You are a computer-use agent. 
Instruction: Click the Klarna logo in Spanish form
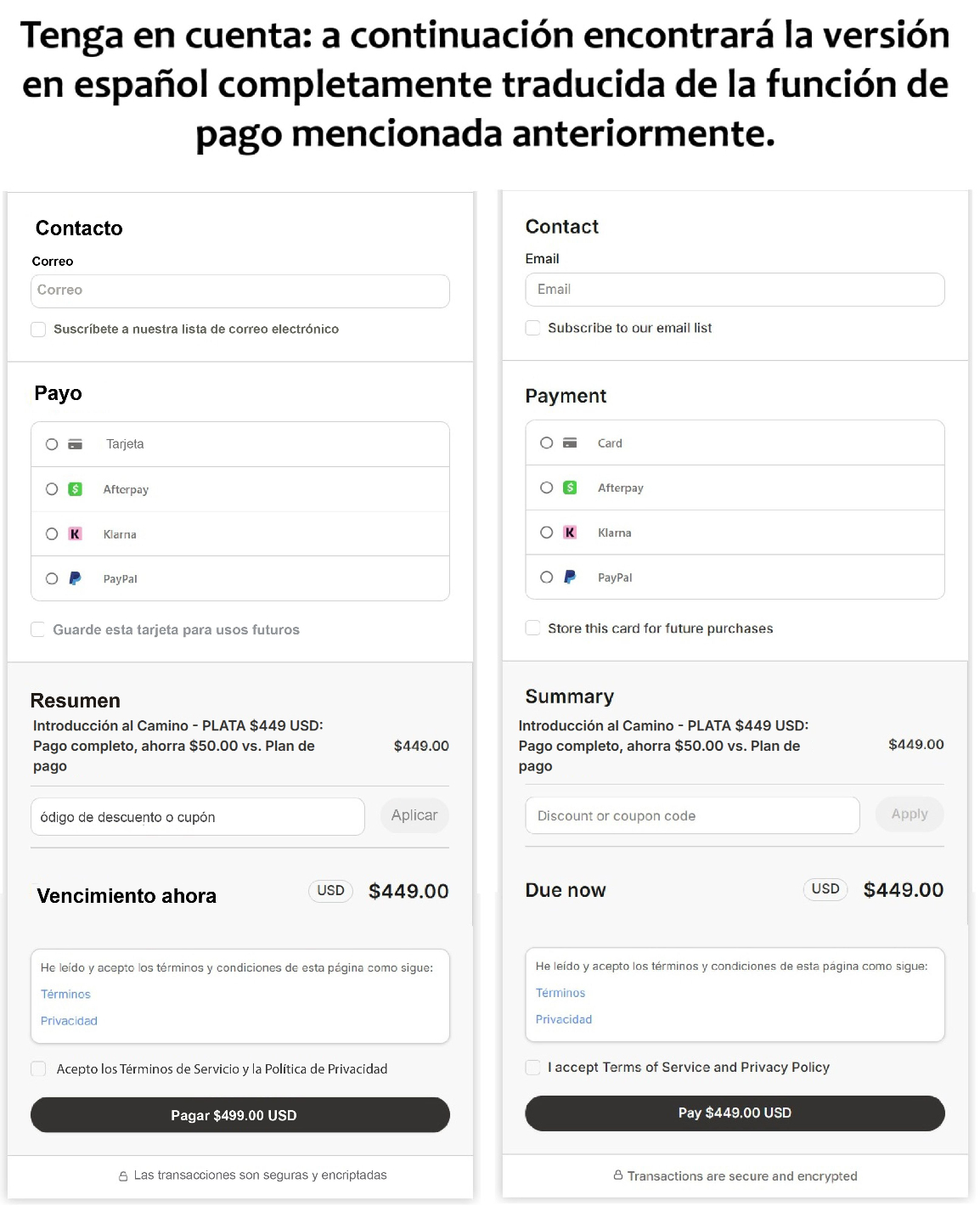pos(76,534)
